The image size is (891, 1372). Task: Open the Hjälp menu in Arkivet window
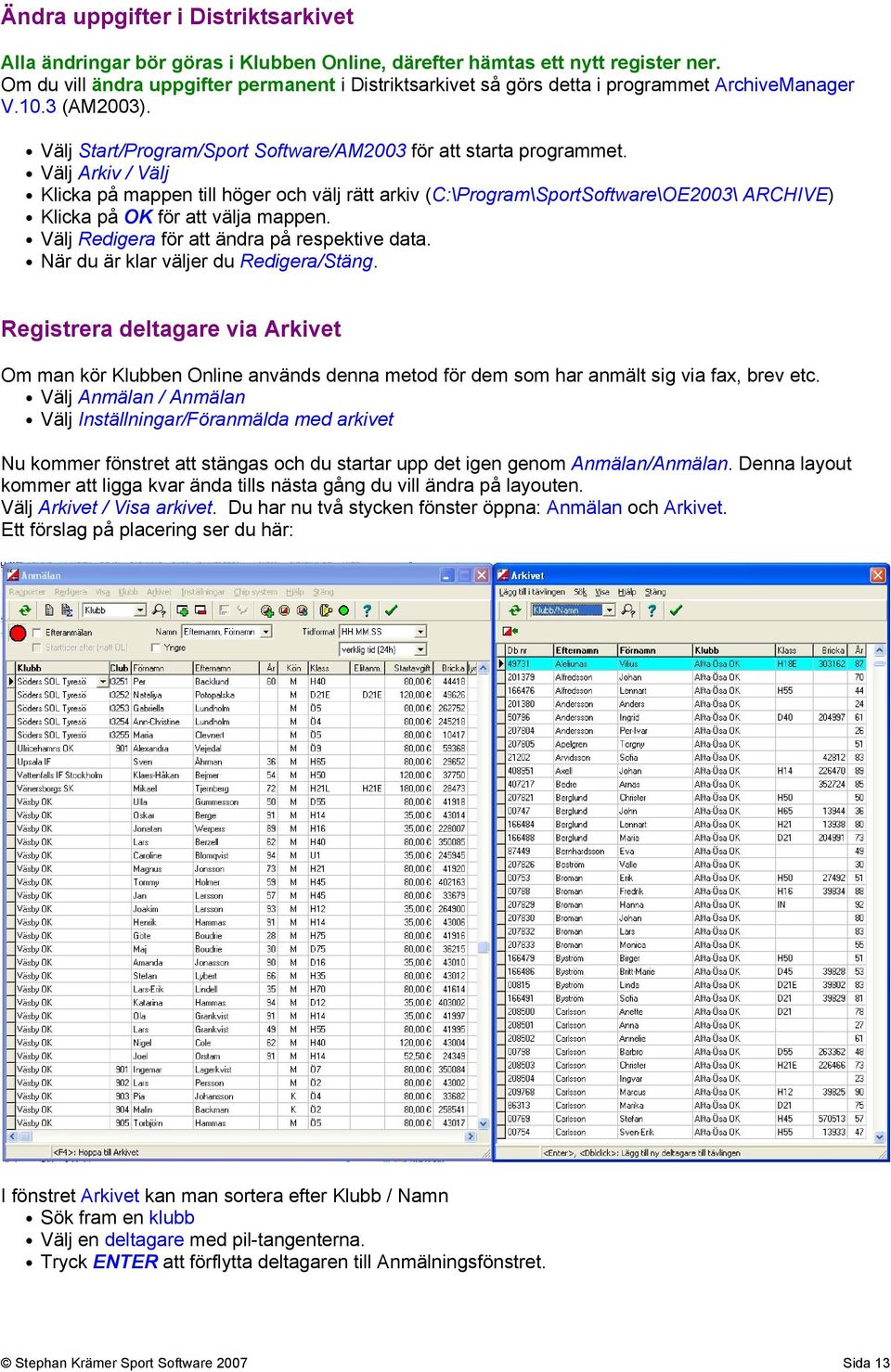click(626, 592)
